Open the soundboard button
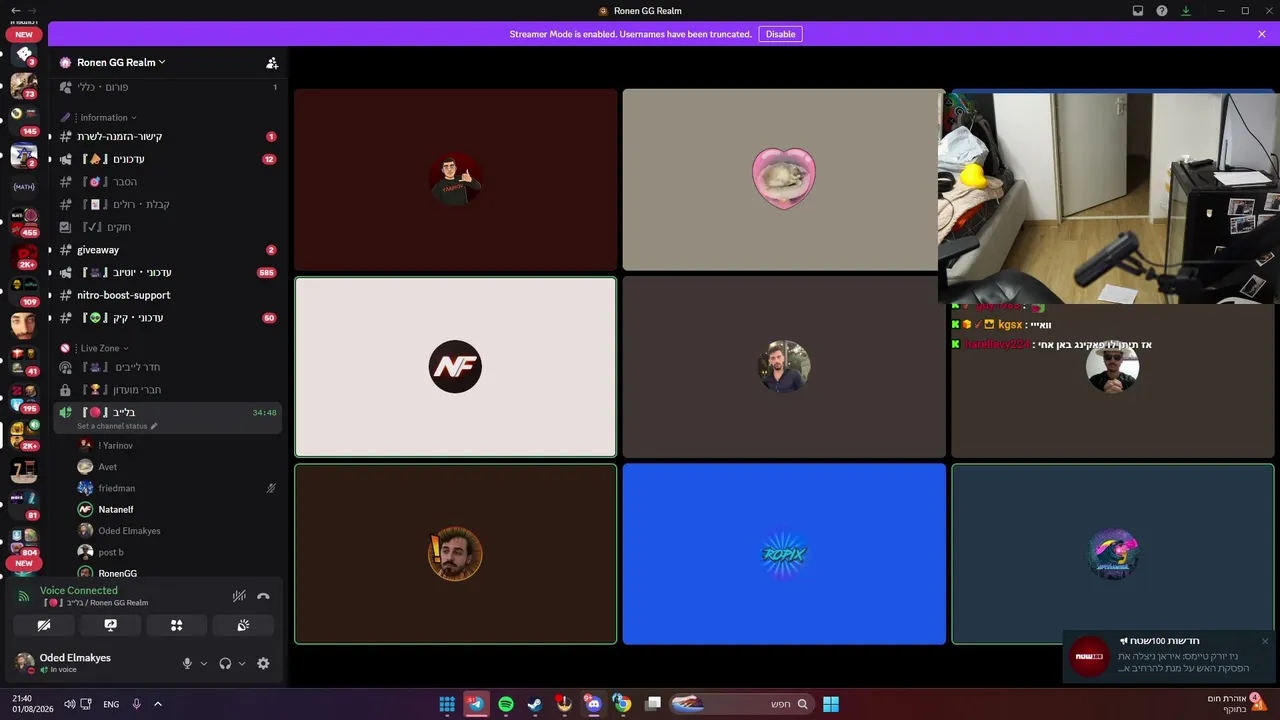 [x=243, y=625]
